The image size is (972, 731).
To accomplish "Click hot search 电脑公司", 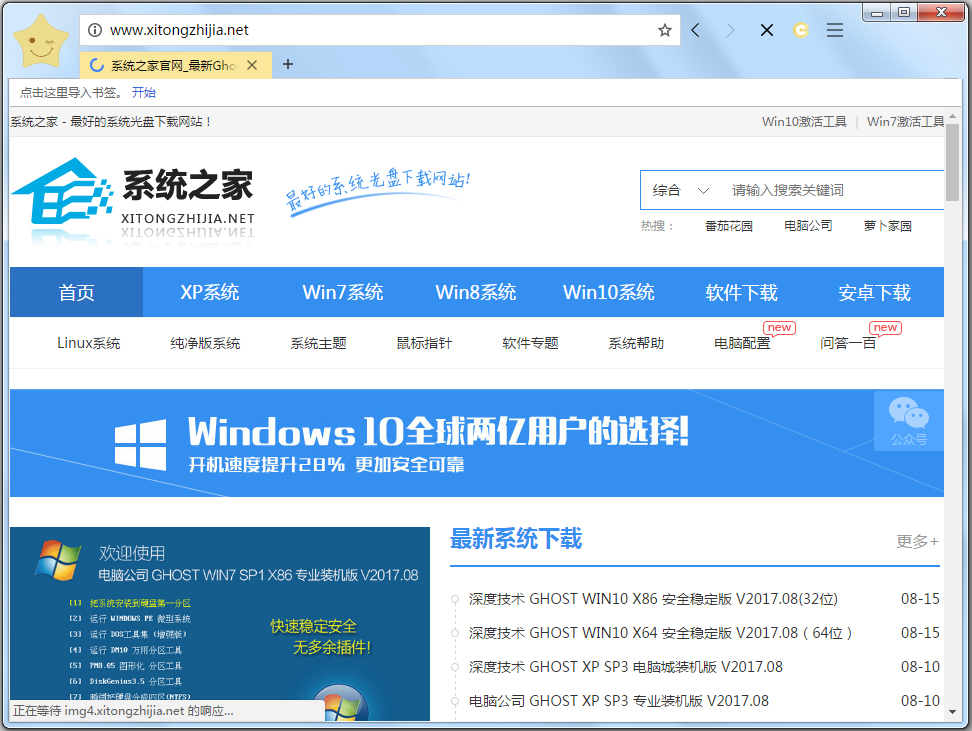I will click(808, 226).
